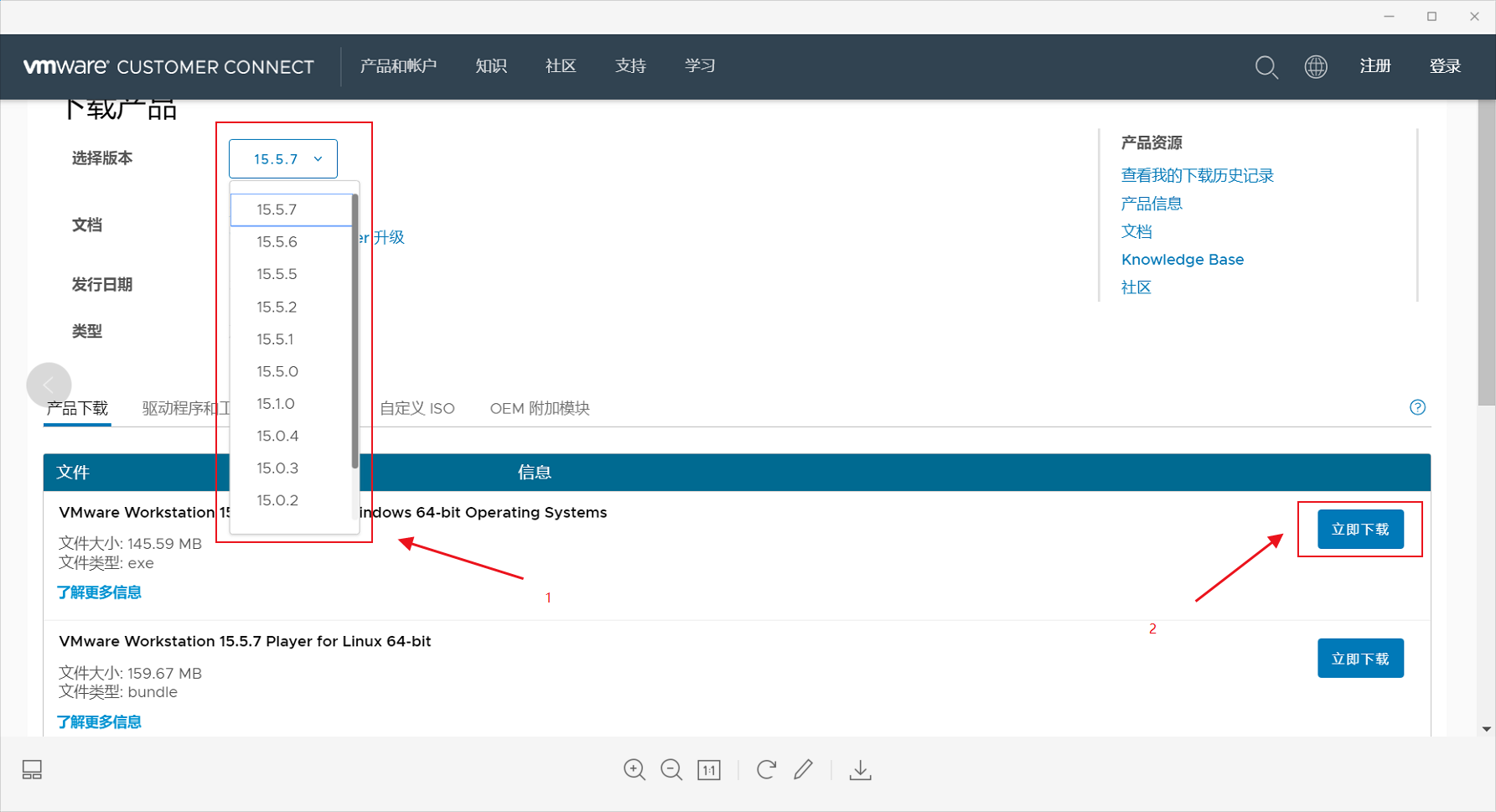Click the page vertical scrollbar thumb
Image resolution: width=1496 pixels, height=812 pixels.
click(1487, 253)
